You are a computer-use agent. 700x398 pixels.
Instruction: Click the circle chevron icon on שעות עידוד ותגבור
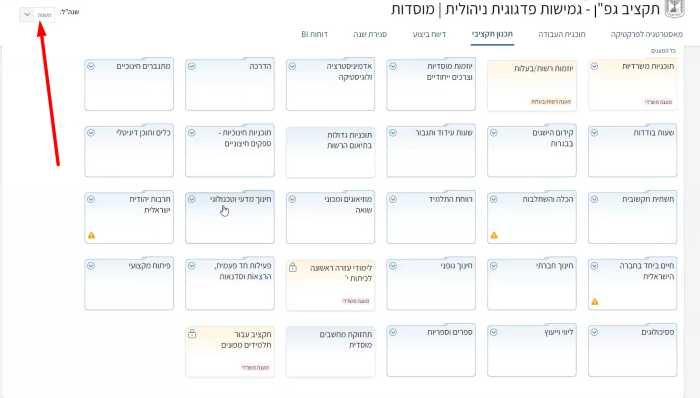(393, 133)
